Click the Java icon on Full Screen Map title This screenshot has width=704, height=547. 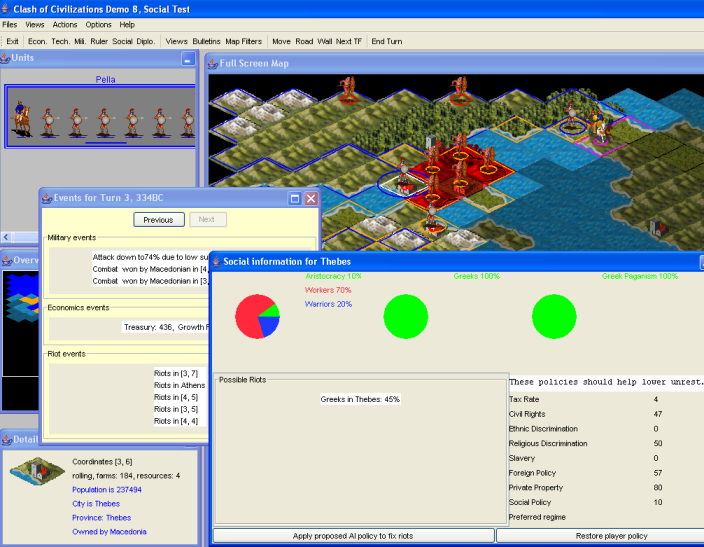212,63
